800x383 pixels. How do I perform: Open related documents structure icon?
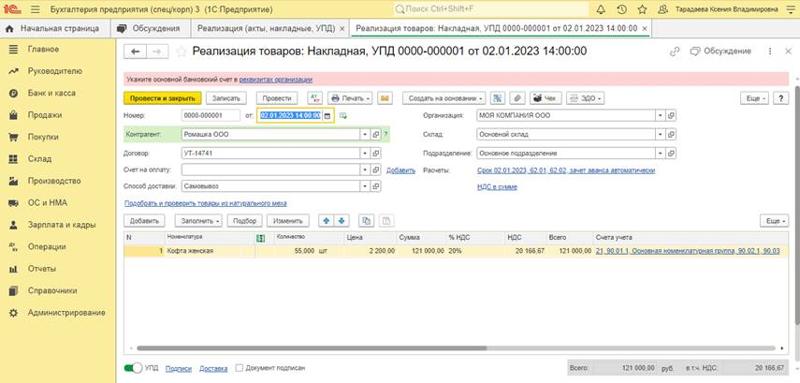pos(498,98)
